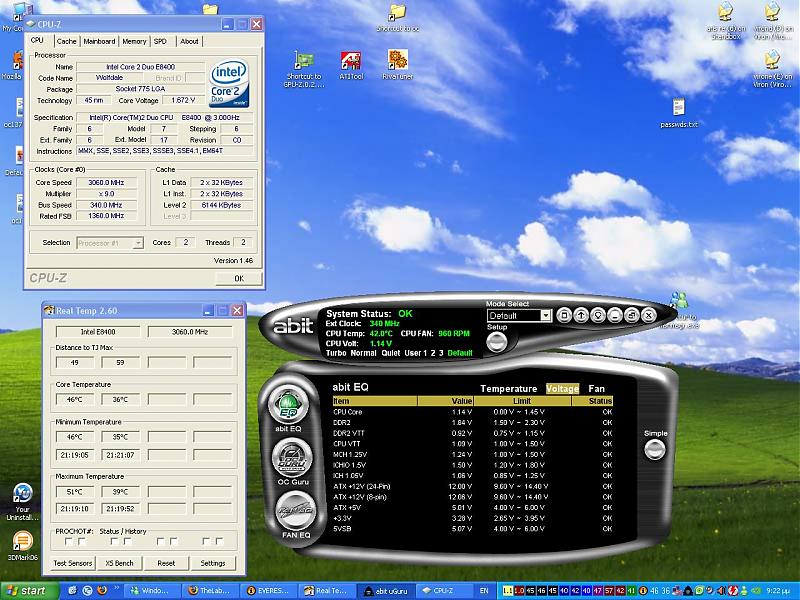
Task: Click the CPU Core row in voltage table
Action: 472,412
